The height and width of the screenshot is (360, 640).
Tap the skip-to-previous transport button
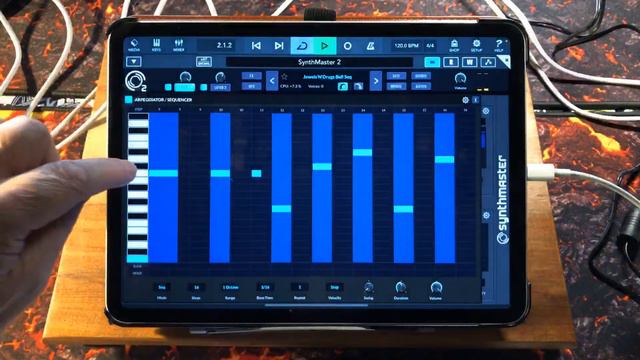tap(256, 46)
